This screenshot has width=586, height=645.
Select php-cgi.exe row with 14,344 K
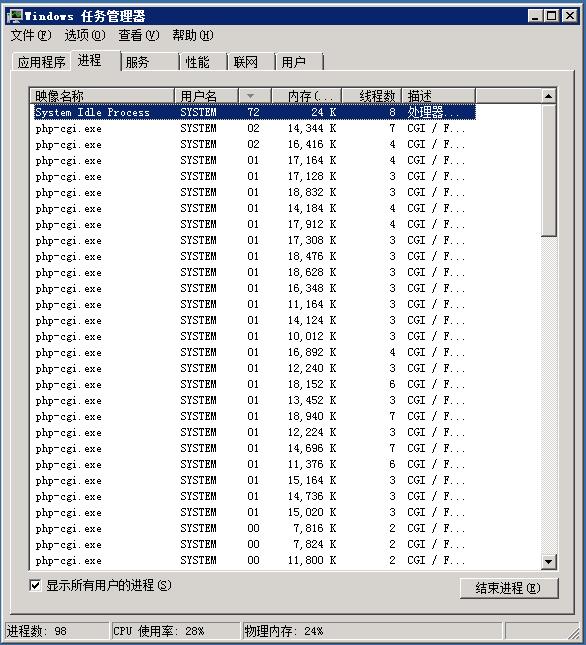coord(255,128)
